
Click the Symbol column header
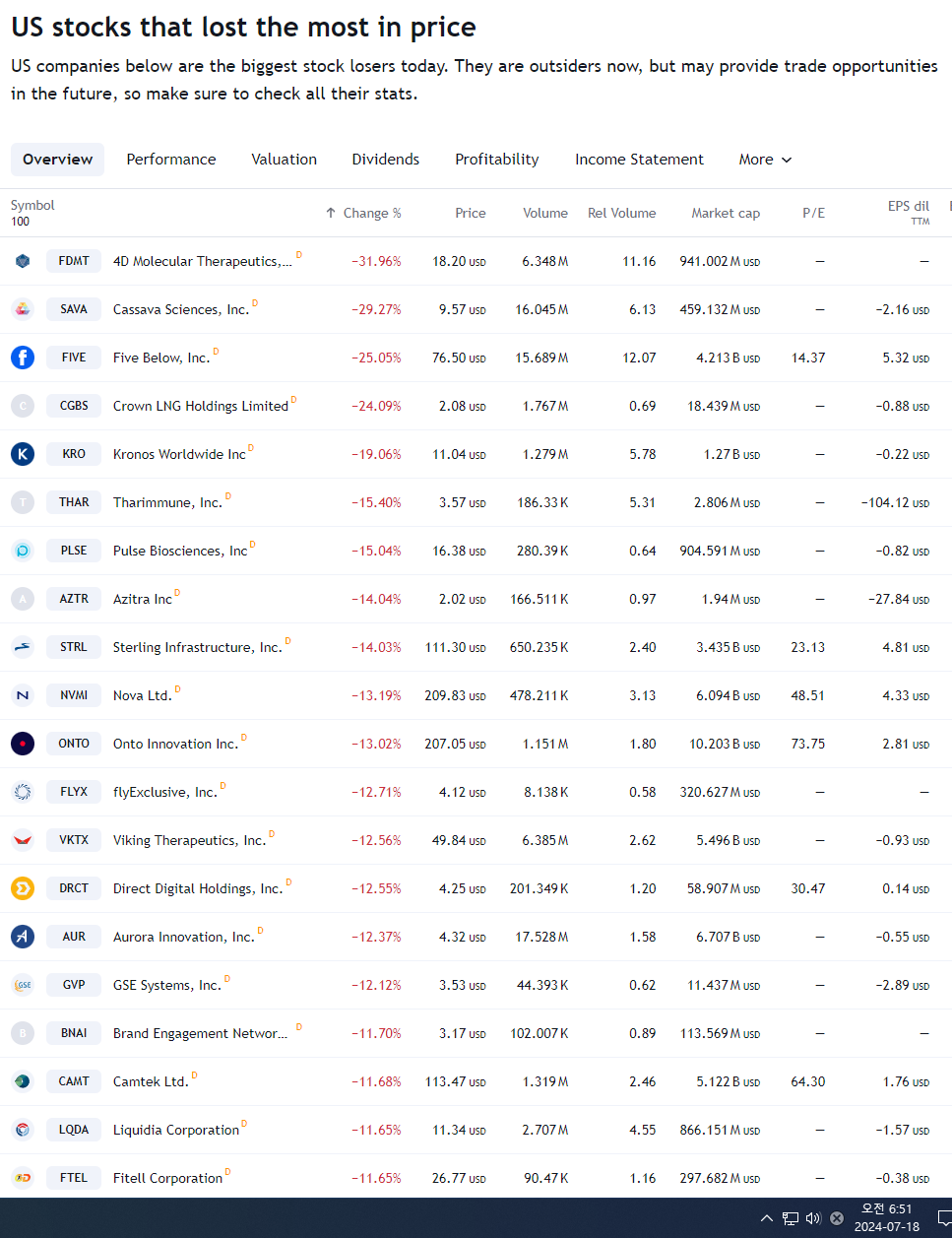[32, 205]
